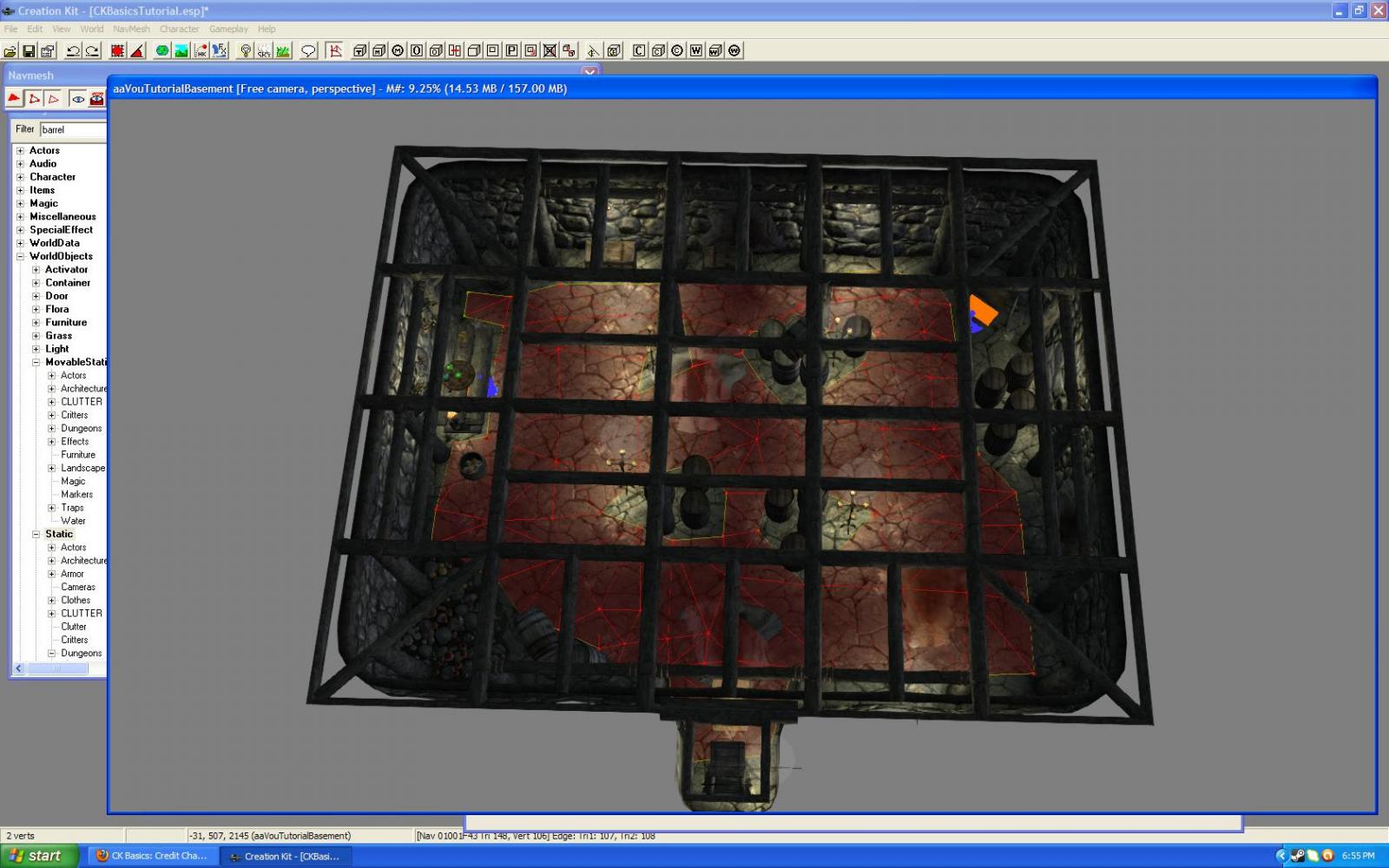Click the plain C toolbar icon
Image resolution: width=1389 pixels, height=868 pixels.
639,51
